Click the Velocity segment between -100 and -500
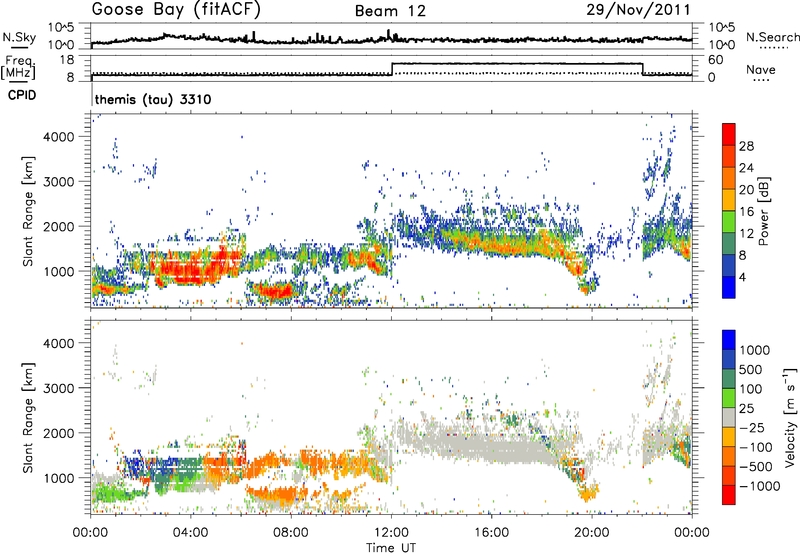The width and height of the screenshot is (800, 554). click(x=729, y=456)
